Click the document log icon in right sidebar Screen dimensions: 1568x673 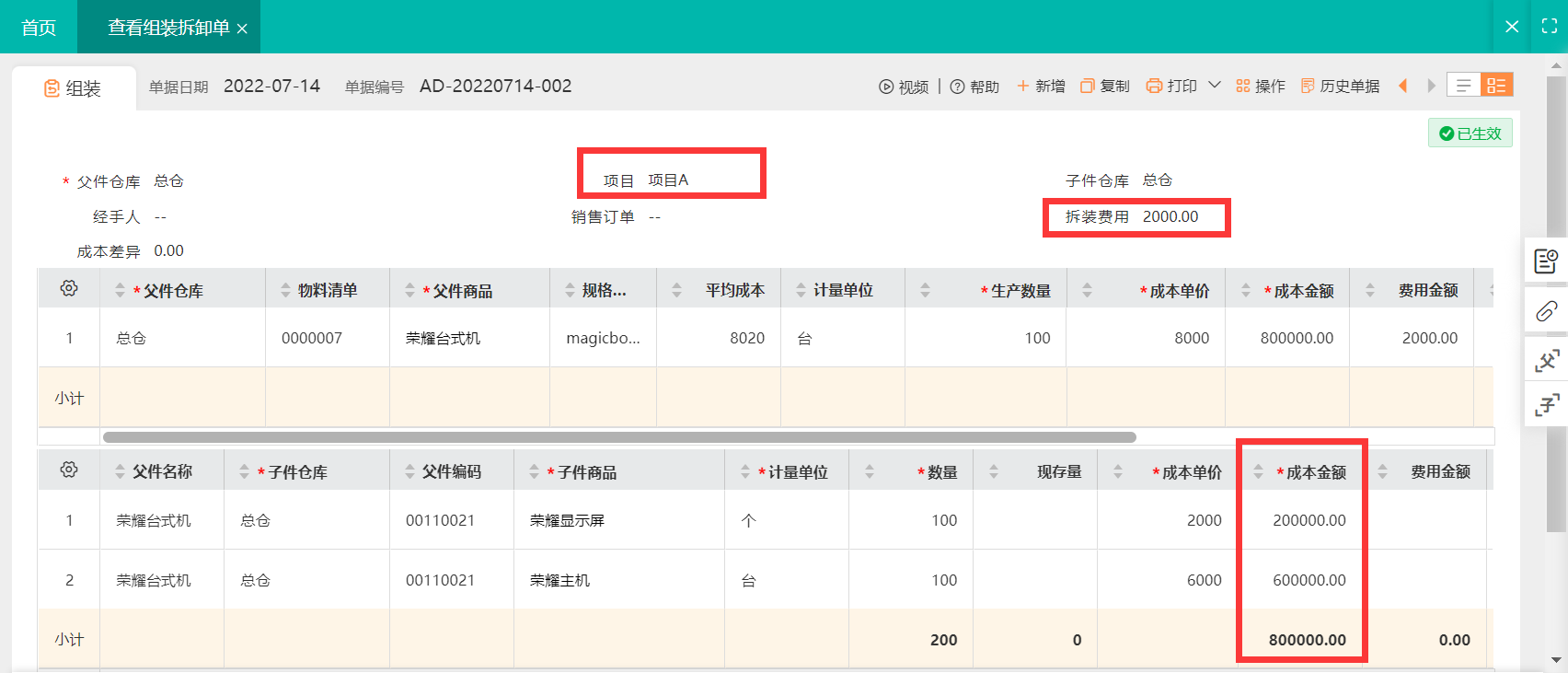[x=1546, y=261]
